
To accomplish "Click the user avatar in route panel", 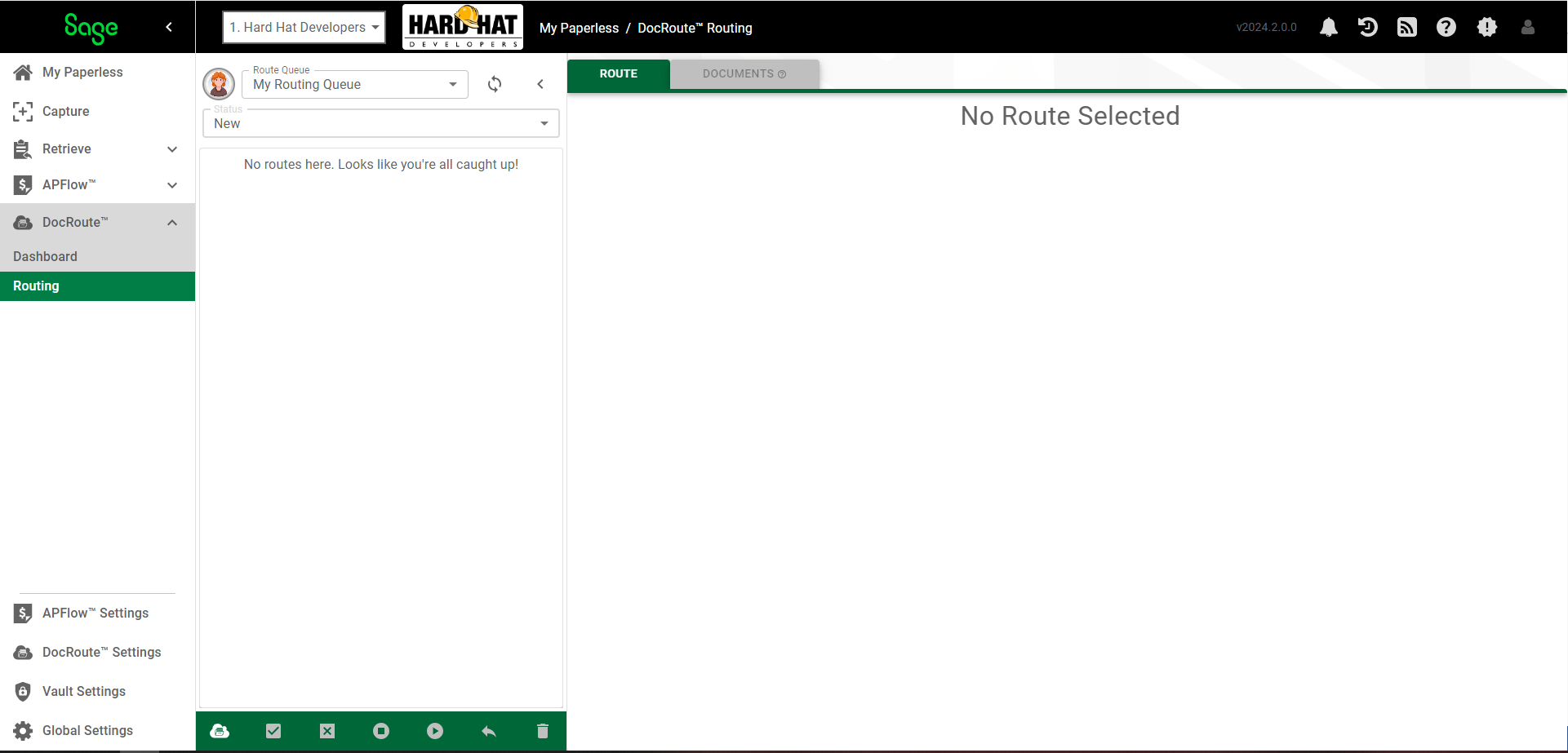I will tap(219, 84).
